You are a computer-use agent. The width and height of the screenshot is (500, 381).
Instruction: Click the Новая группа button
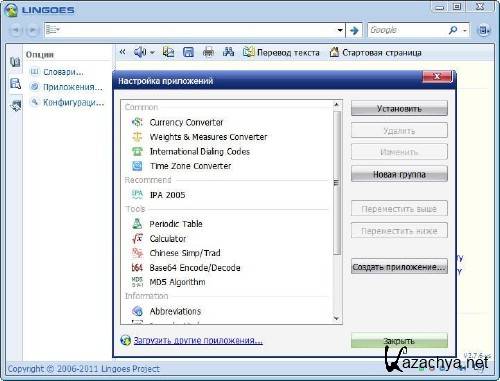pos(399,174)
